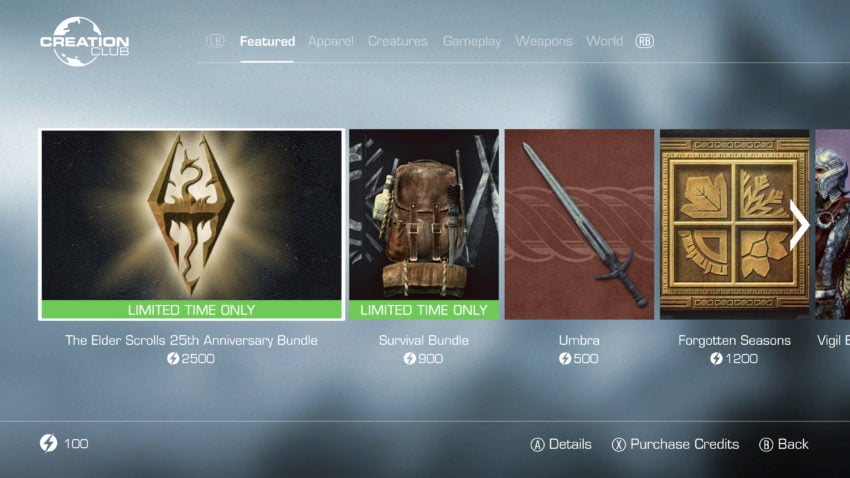Select the Gameplay tab
The width and height of the screenshot is (850, 478).
pyautogui.click(x=472, y=41)
